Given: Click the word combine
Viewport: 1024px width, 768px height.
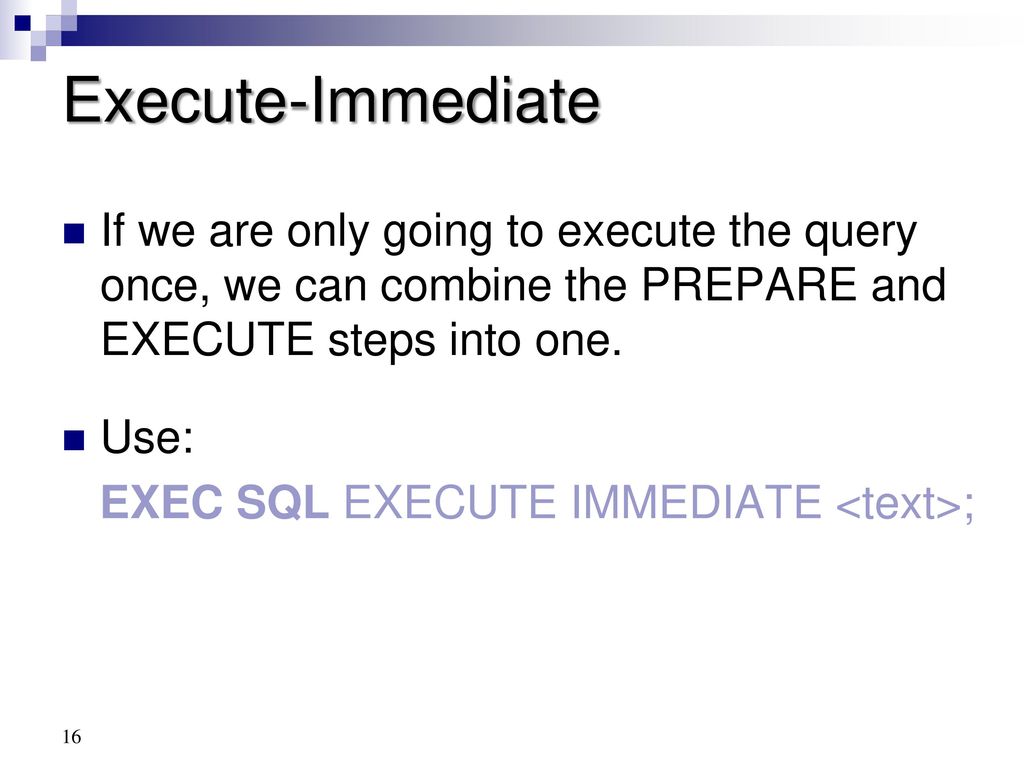Looking at the screenshot, I should pos(466,285).
